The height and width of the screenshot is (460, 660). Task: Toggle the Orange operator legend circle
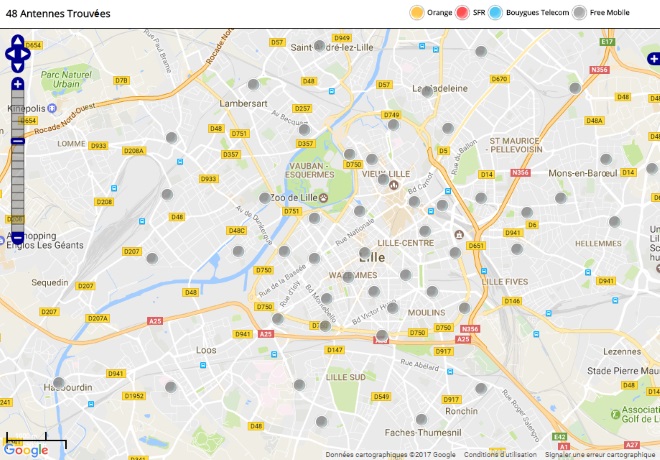click(x=417, y=13)
